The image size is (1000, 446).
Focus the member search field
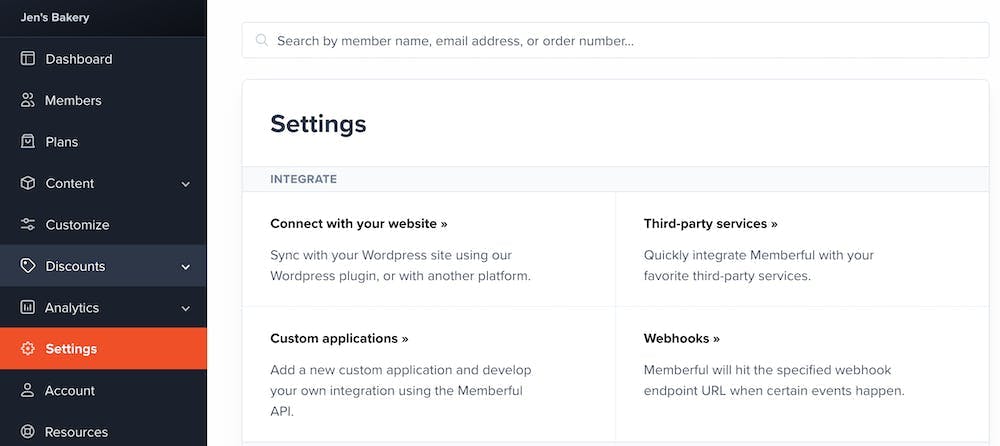[620, 41]
